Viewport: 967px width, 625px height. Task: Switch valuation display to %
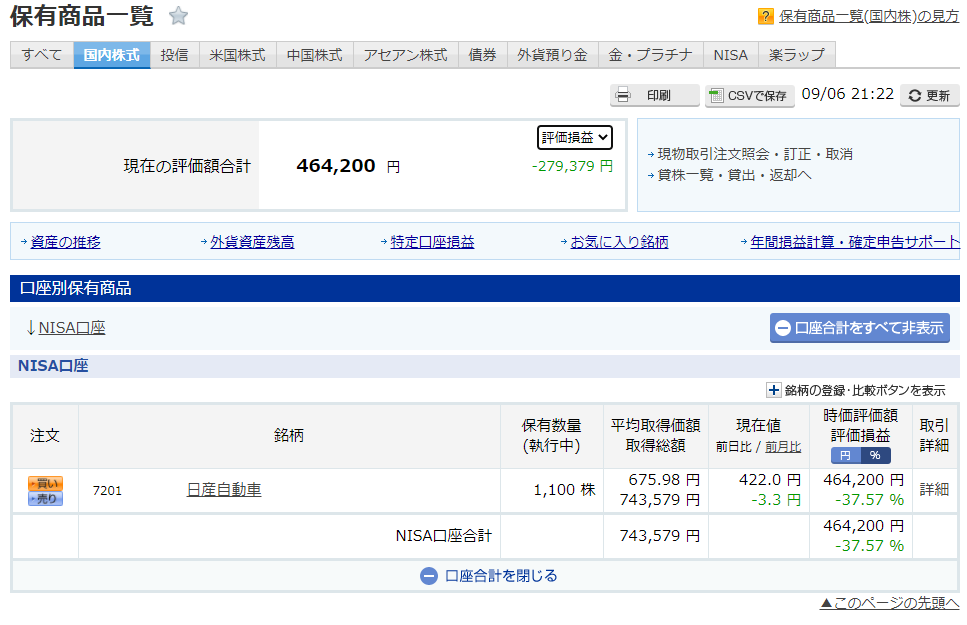pyautogui.click(x=875, y=455)
